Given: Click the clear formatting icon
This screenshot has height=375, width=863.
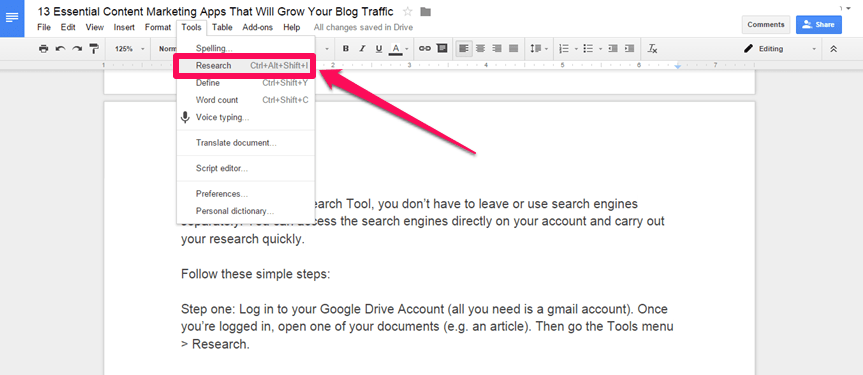Looking at the screenshot, I should tap(652, 48).
